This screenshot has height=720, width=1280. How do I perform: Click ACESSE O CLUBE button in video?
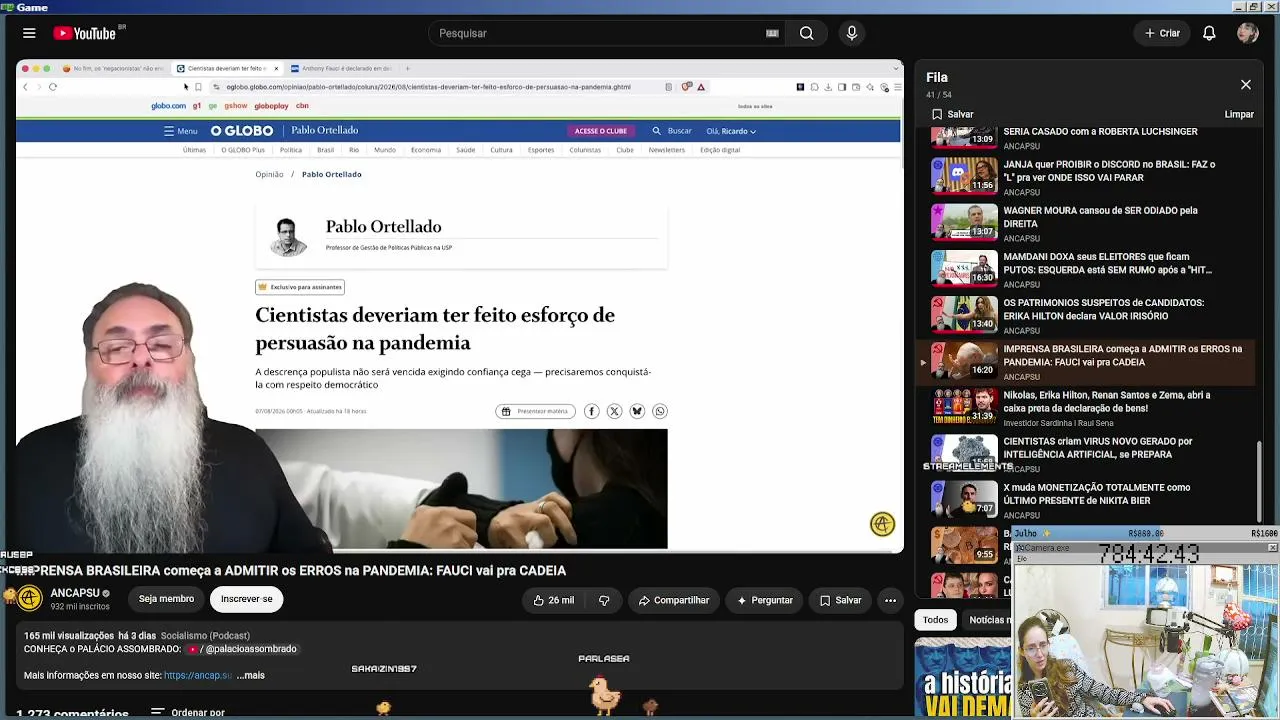600,131
